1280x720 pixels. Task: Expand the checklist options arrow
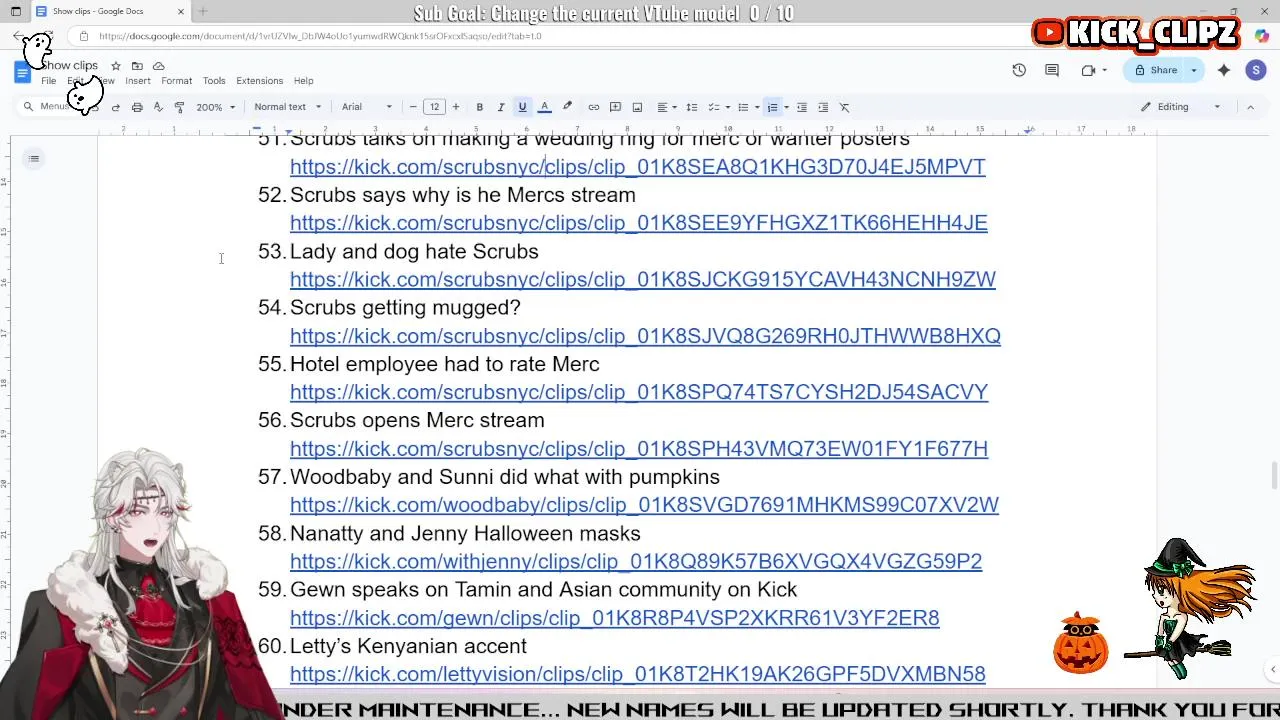(727, 107)
